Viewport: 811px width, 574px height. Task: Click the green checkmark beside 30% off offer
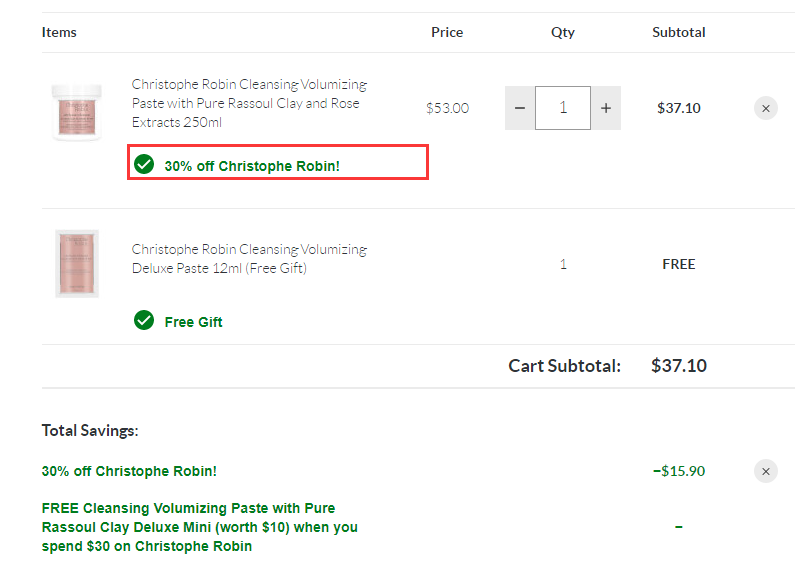click(x=144, y=164)
